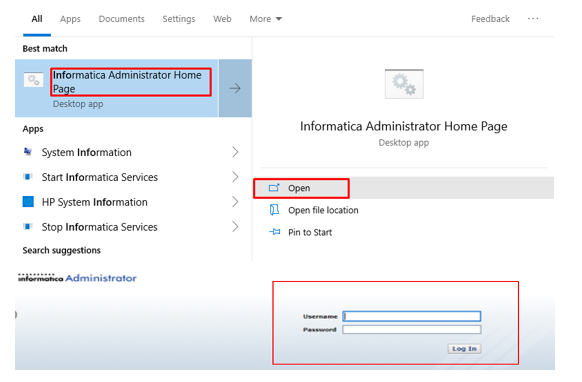
Task: Select the Settings search tab
Action: coord(179,19)
